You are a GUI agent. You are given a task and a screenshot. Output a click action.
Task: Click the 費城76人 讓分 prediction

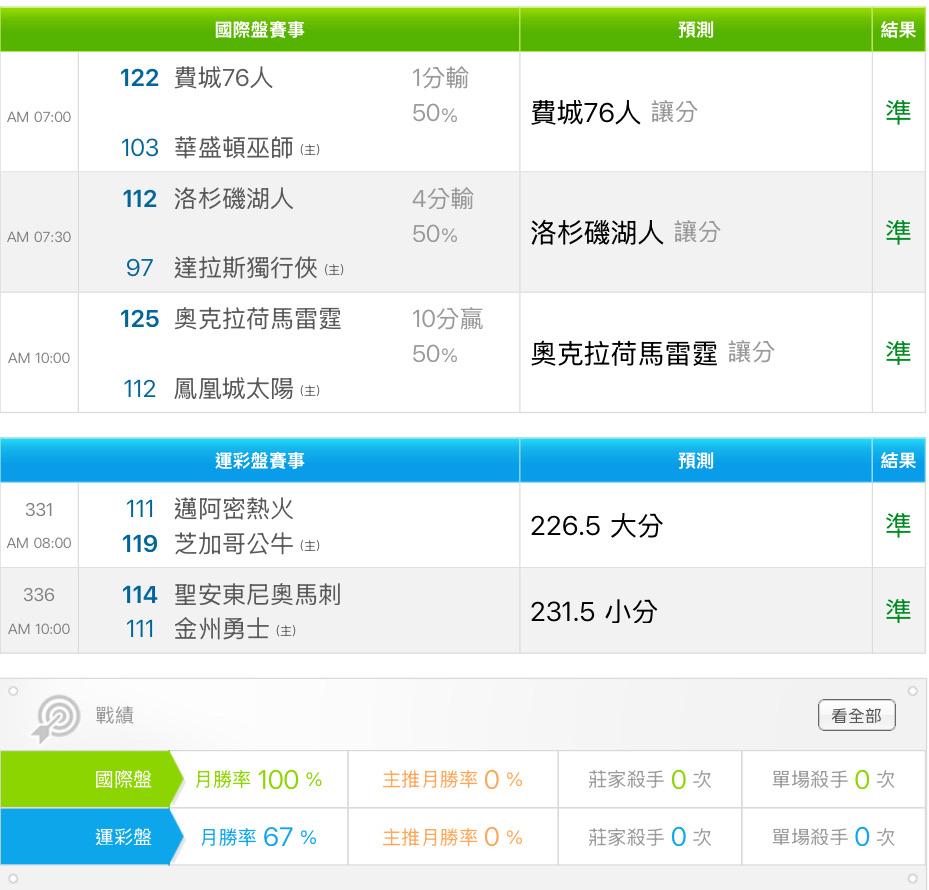pyautogui.click(x=614, y=112)
